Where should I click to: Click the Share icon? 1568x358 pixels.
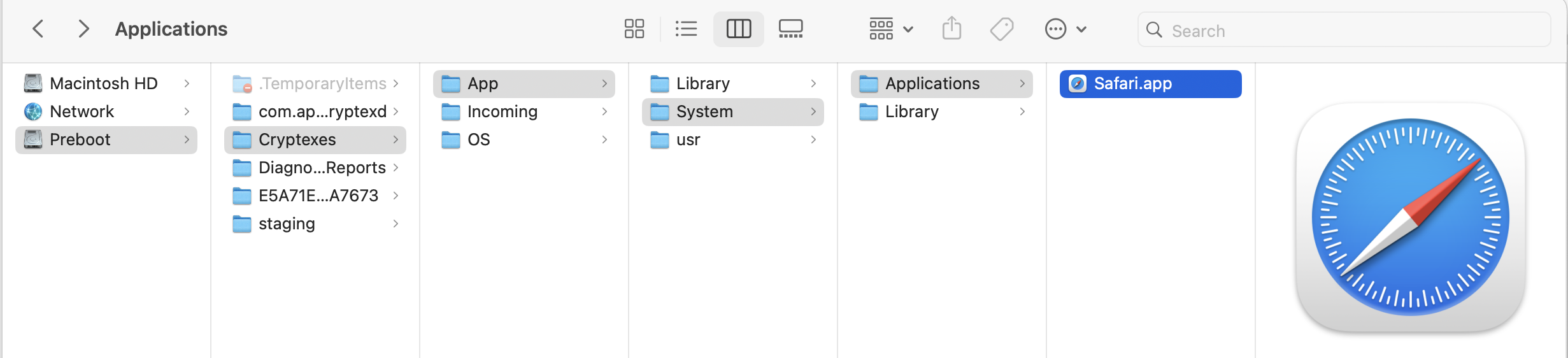click(951, 29)
